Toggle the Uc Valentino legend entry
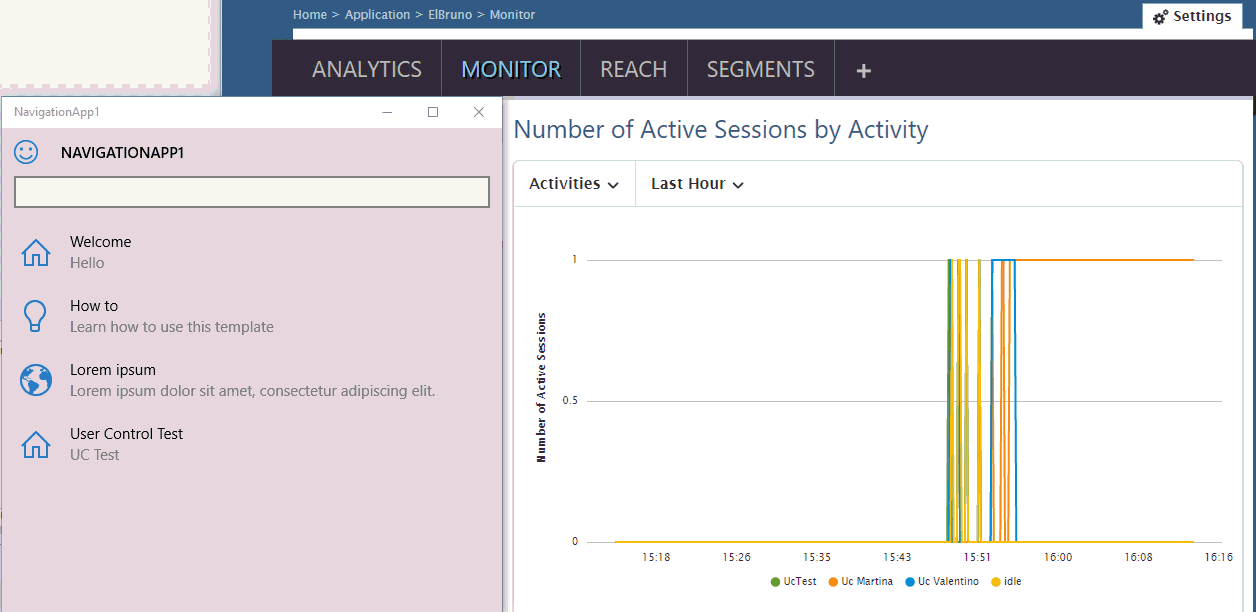1256x612 pixels. (941, 582)
